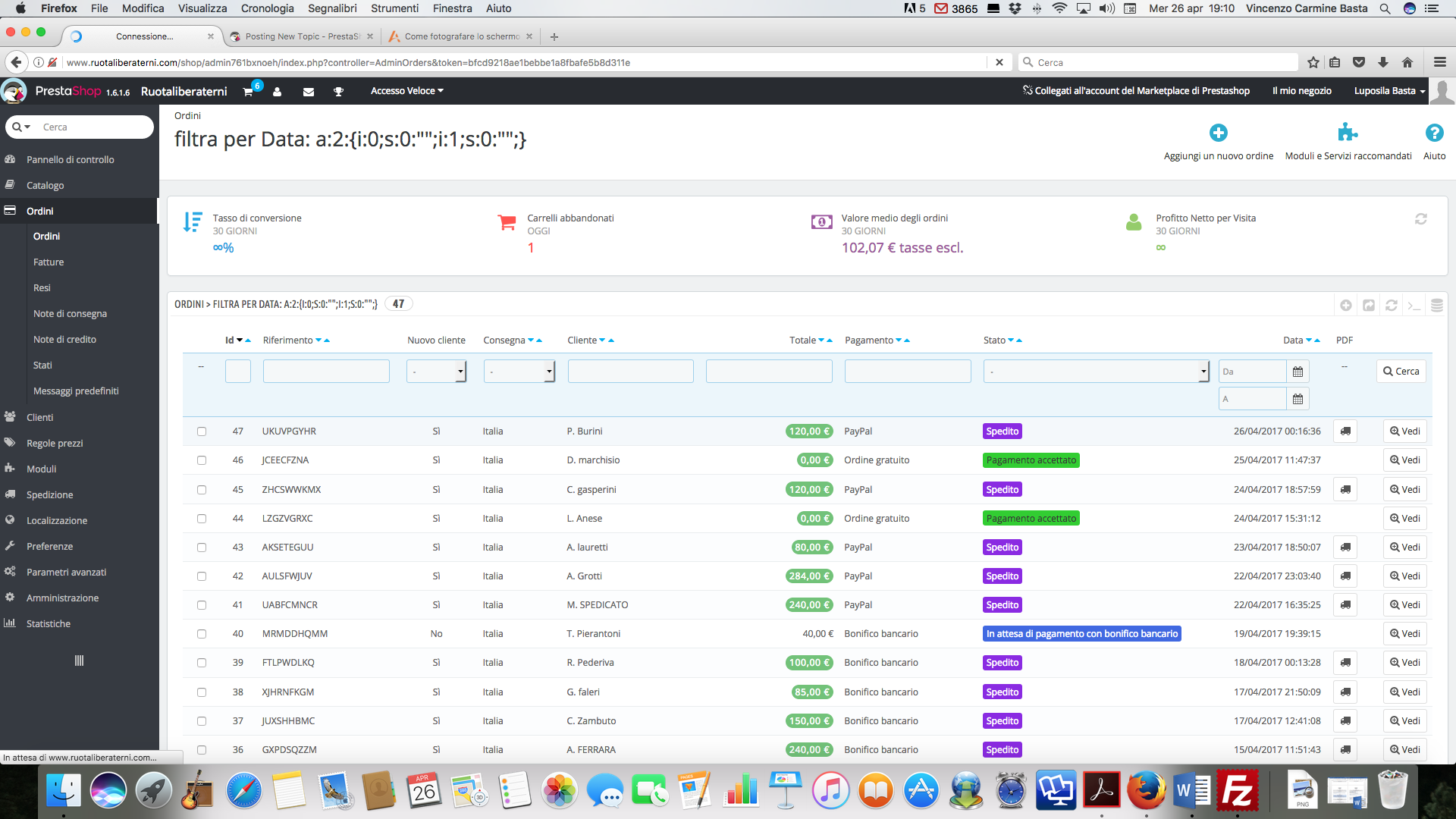Click the trophy icon in top bar

(338, 92)
